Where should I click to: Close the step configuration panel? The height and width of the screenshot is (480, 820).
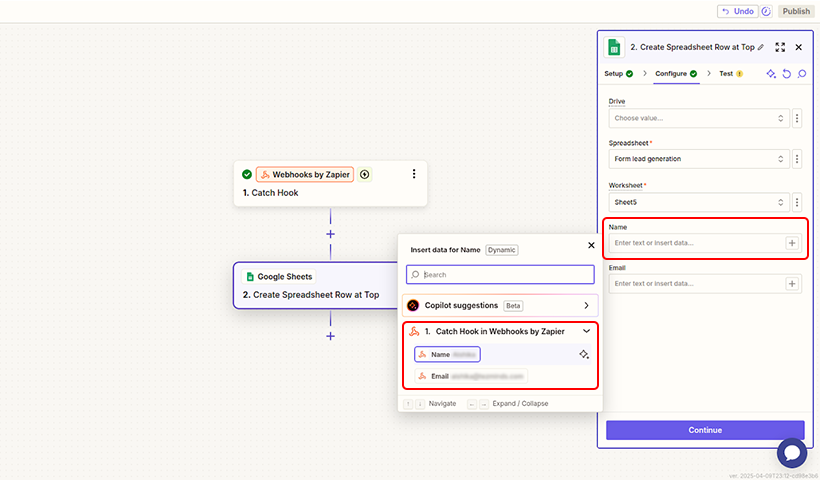799,47
